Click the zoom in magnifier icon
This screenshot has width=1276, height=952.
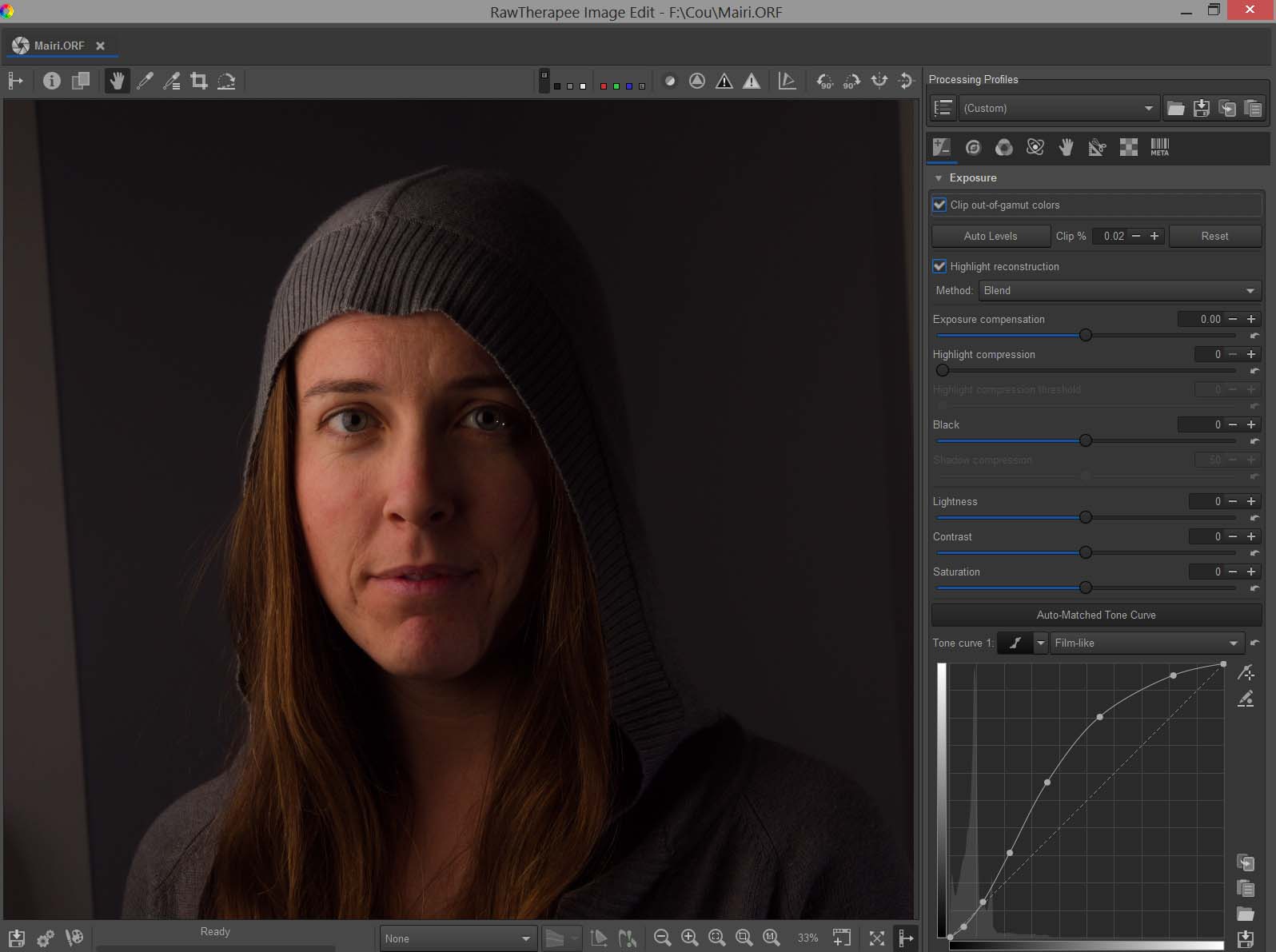pyautogui.click(x=689, y=938)
